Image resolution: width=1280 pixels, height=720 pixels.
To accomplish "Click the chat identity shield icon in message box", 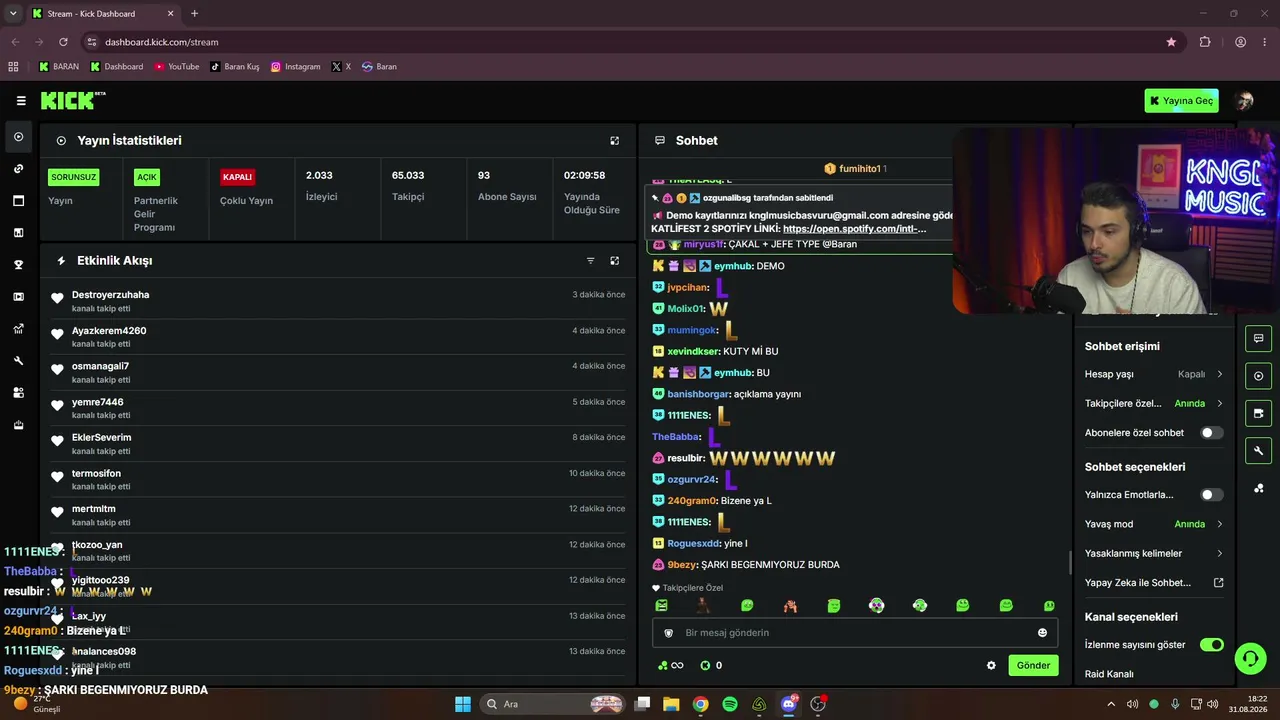I will click(669, 633).
